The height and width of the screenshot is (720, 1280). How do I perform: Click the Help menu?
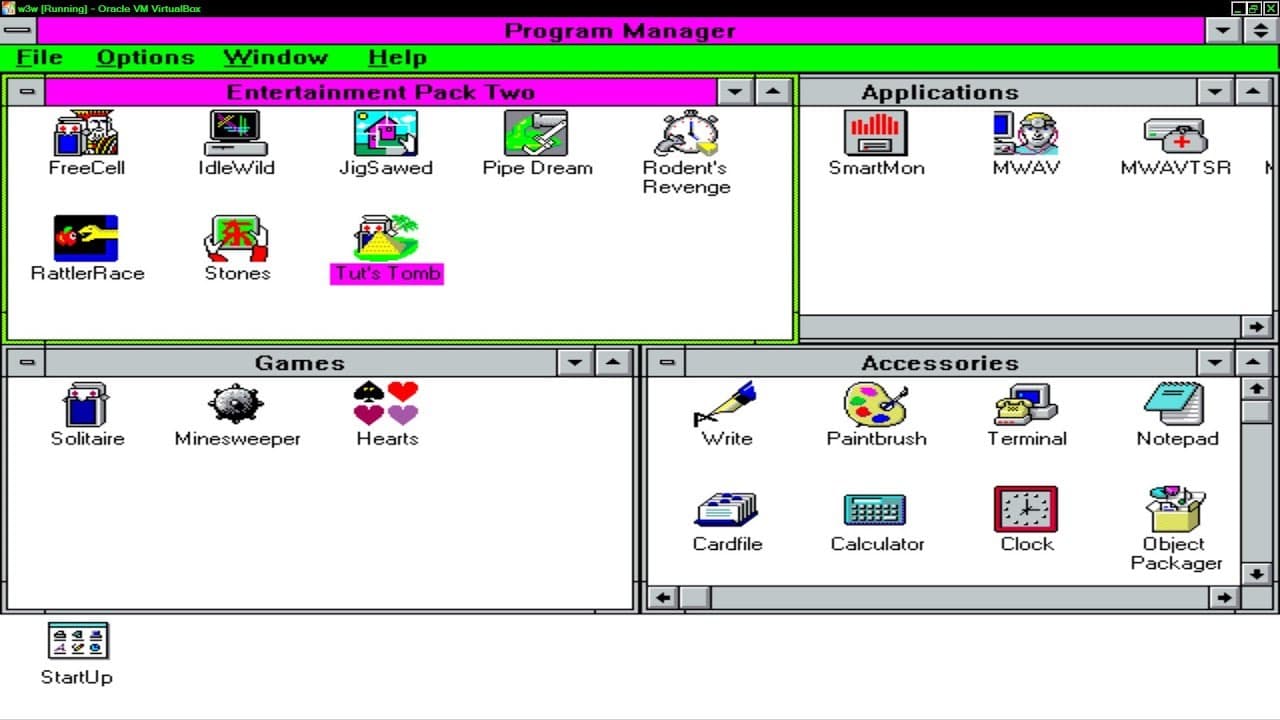397,57
